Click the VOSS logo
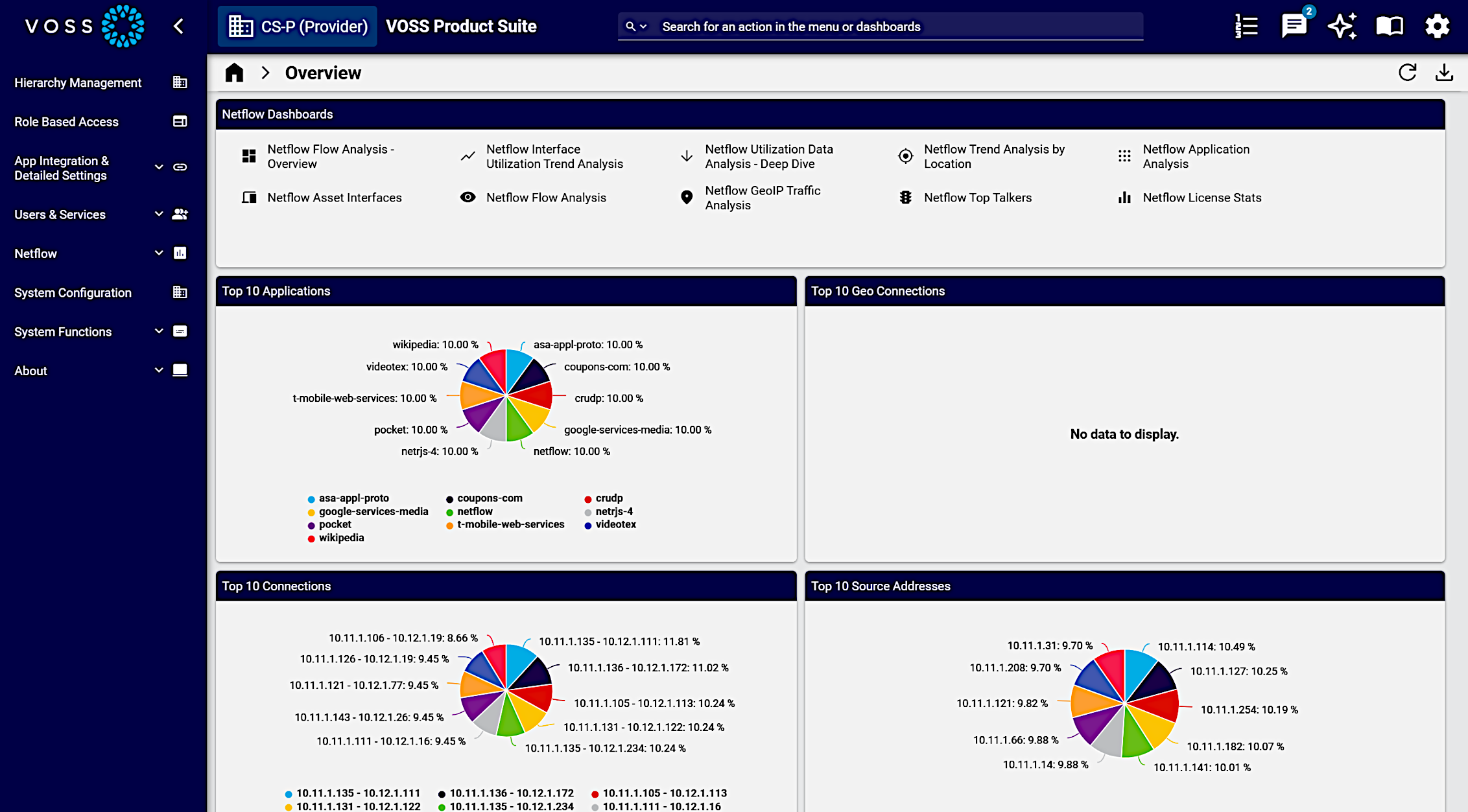Viewport: 1468px width, 812px height. (84, 27)
